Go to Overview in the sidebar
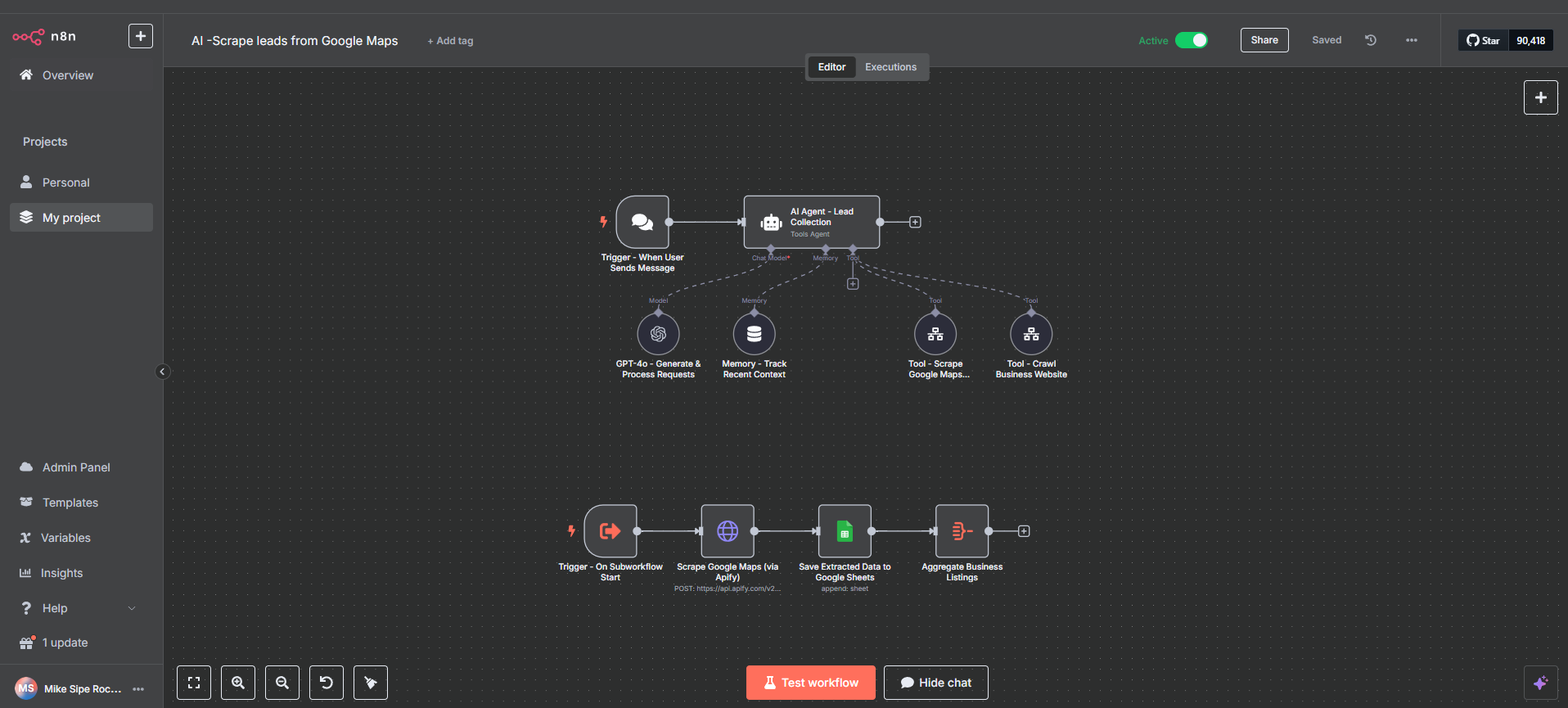Viewport: 1568px width, 708px height. 81,75
